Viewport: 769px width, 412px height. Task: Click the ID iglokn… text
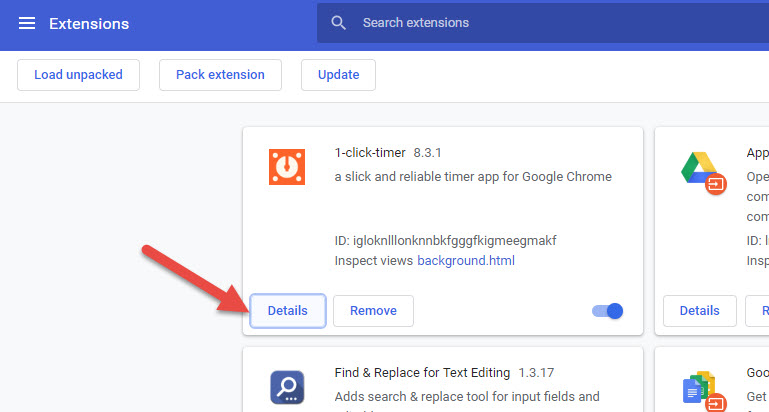tap(445, 241)
